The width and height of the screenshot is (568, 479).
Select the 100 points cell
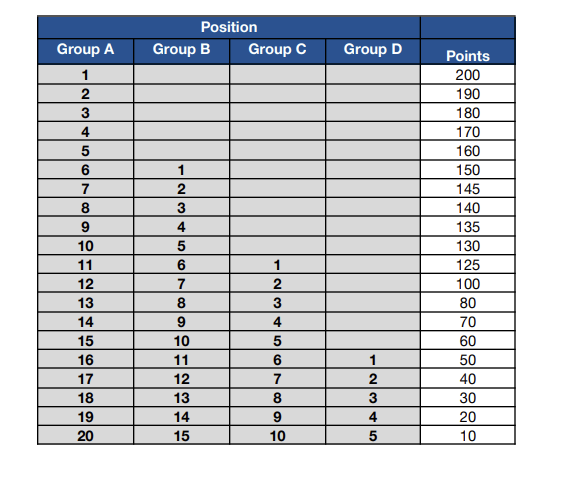tap(468, 283)
